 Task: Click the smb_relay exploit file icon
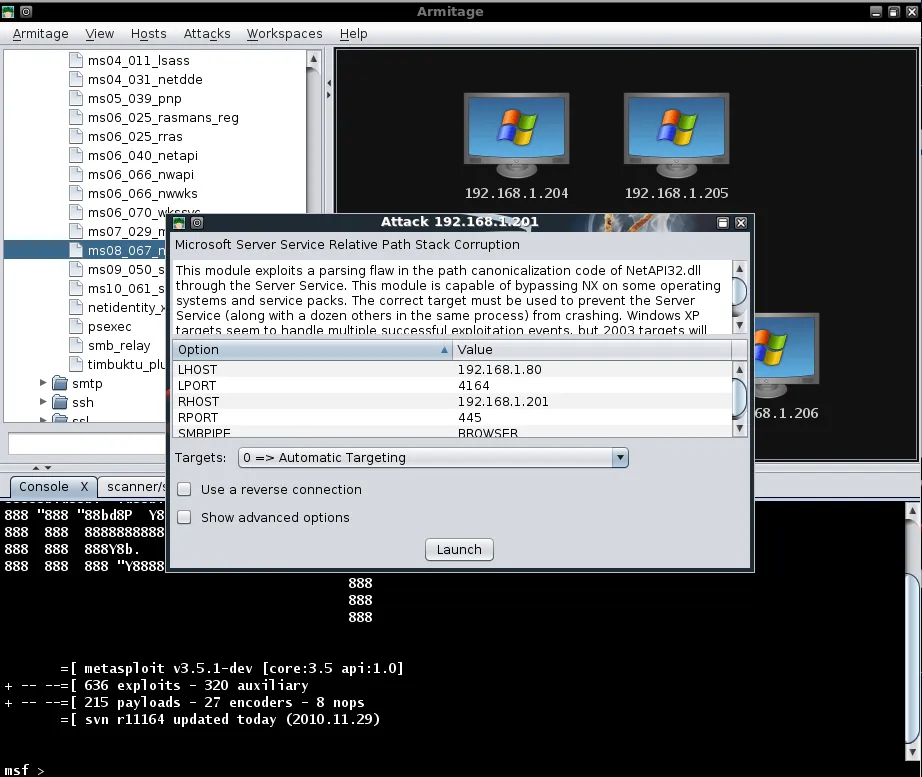[x=77, y=345]
